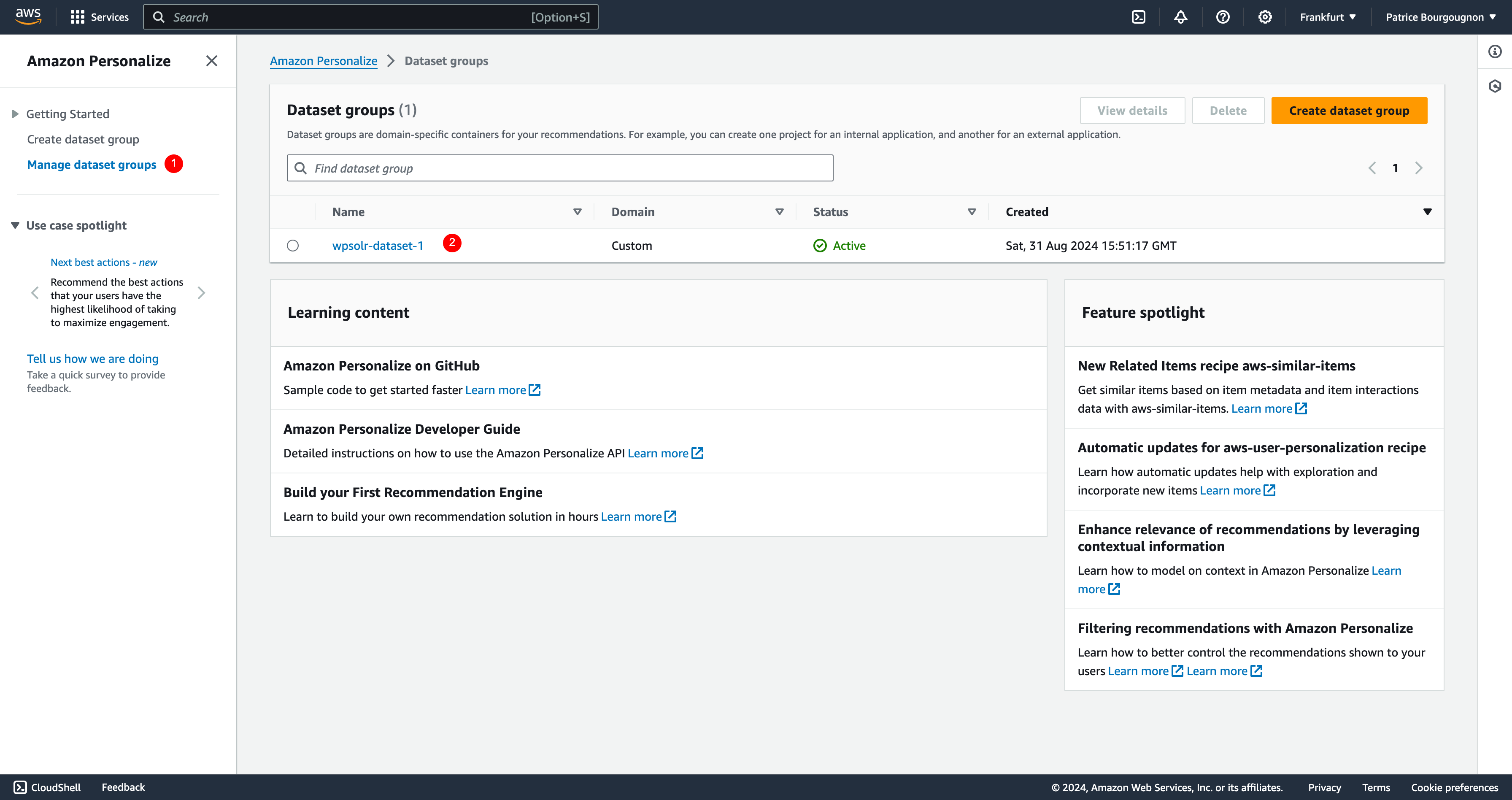This screenshot has height=800, width=1512.
Task: Open external icon for First Recommendation Engine
Action: (670, 516)
